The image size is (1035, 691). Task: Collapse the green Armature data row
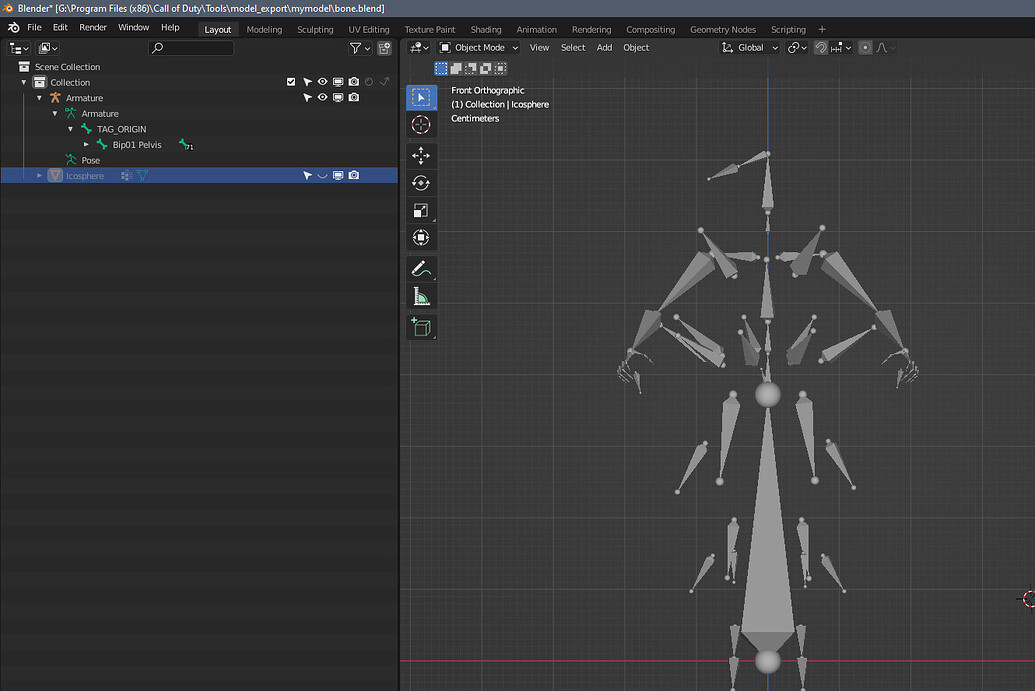pyautogui.click(x=55, y=114)
